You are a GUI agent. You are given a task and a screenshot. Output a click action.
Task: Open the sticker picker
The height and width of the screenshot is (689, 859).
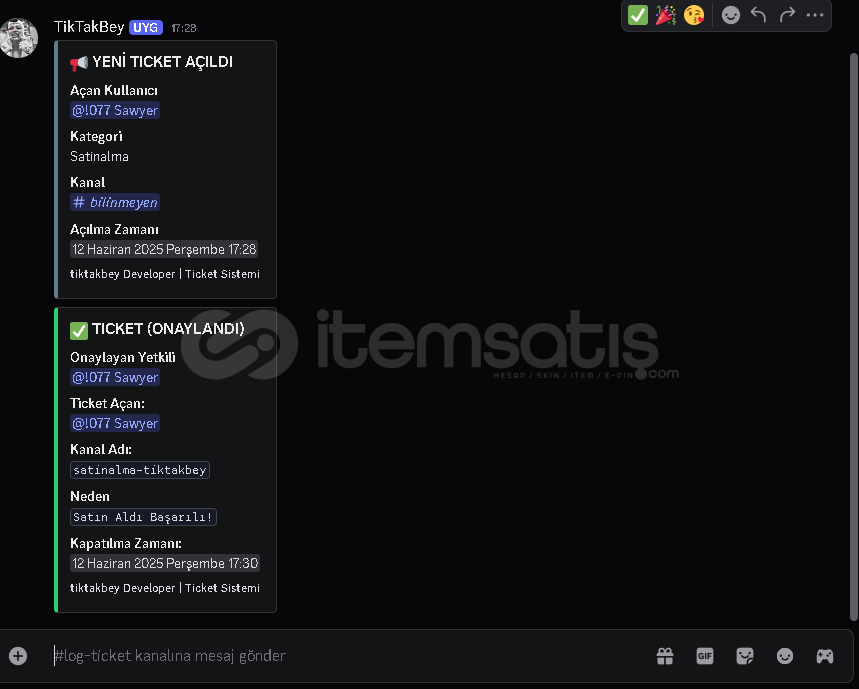tap(745, 656)
